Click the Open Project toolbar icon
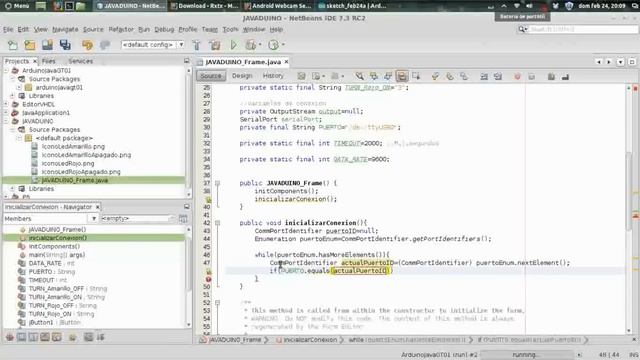 pos(47,45)
